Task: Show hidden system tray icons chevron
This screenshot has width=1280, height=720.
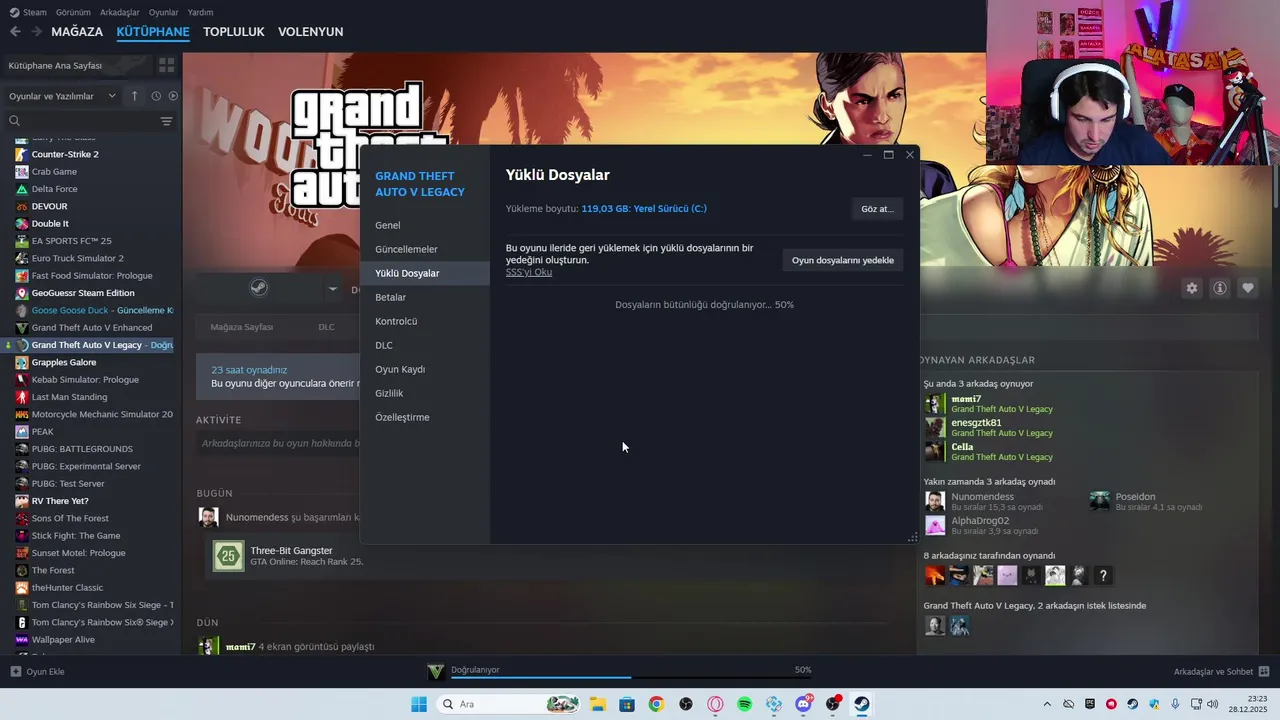Action: click(1047, 704)
